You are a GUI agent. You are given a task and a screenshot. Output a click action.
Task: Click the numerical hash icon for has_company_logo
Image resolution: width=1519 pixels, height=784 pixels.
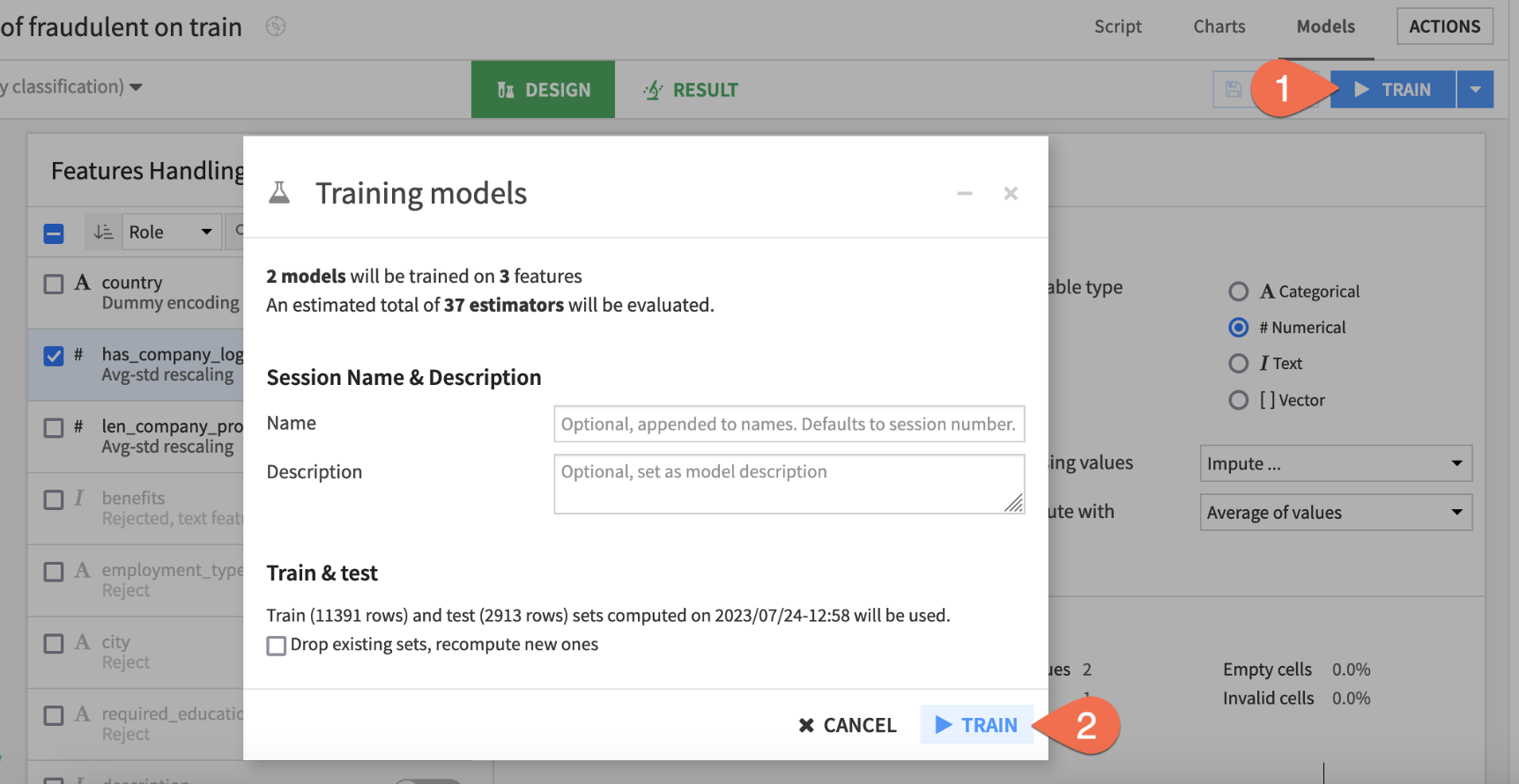[x=78, y=354]
